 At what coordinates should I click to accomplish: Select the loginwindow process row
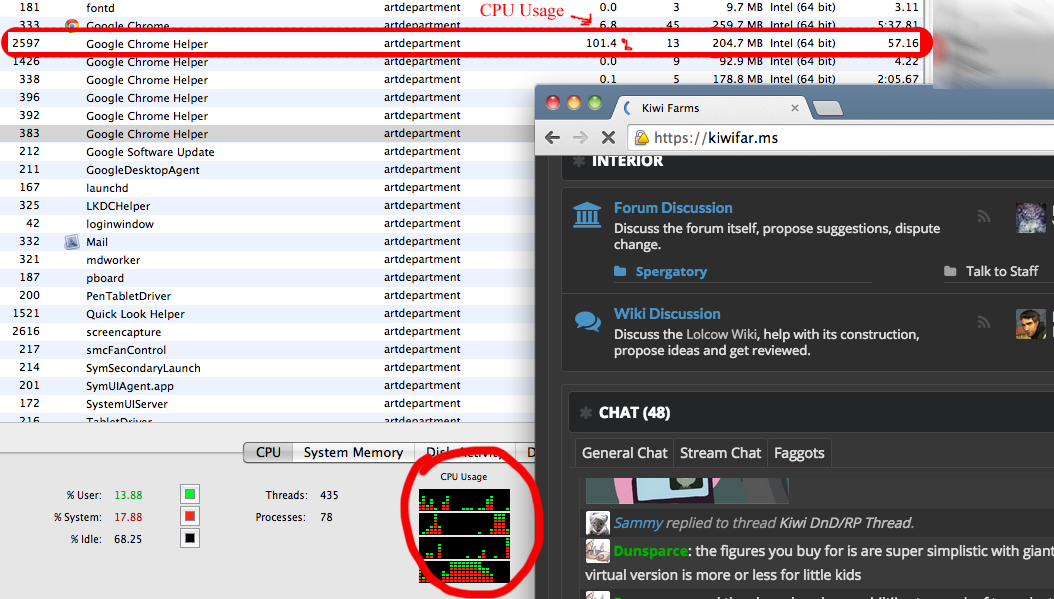(x=268, y=224)
